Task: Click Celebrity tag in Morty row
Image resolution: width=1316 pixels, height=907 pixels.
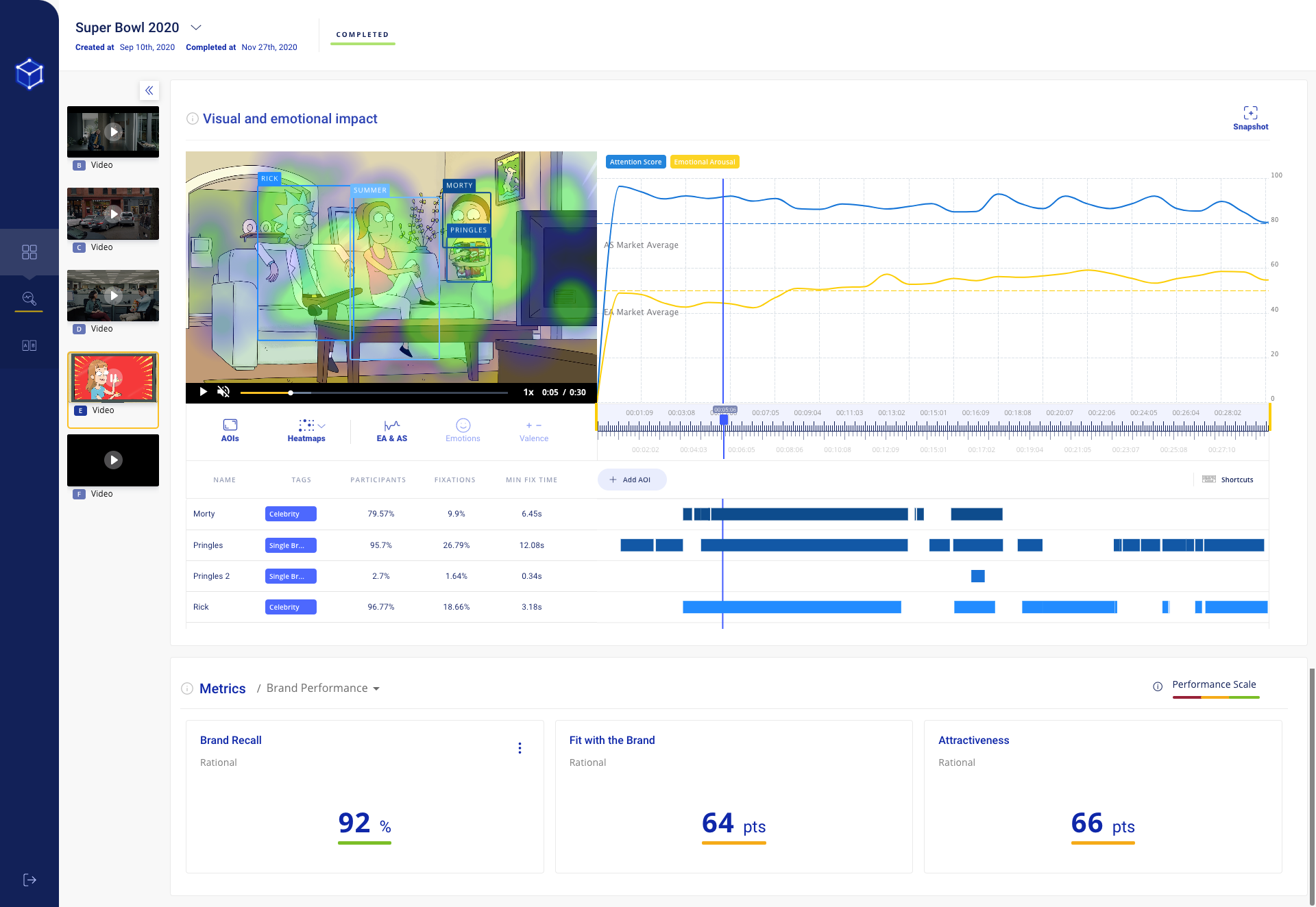Action: click(x=291, y=514)
